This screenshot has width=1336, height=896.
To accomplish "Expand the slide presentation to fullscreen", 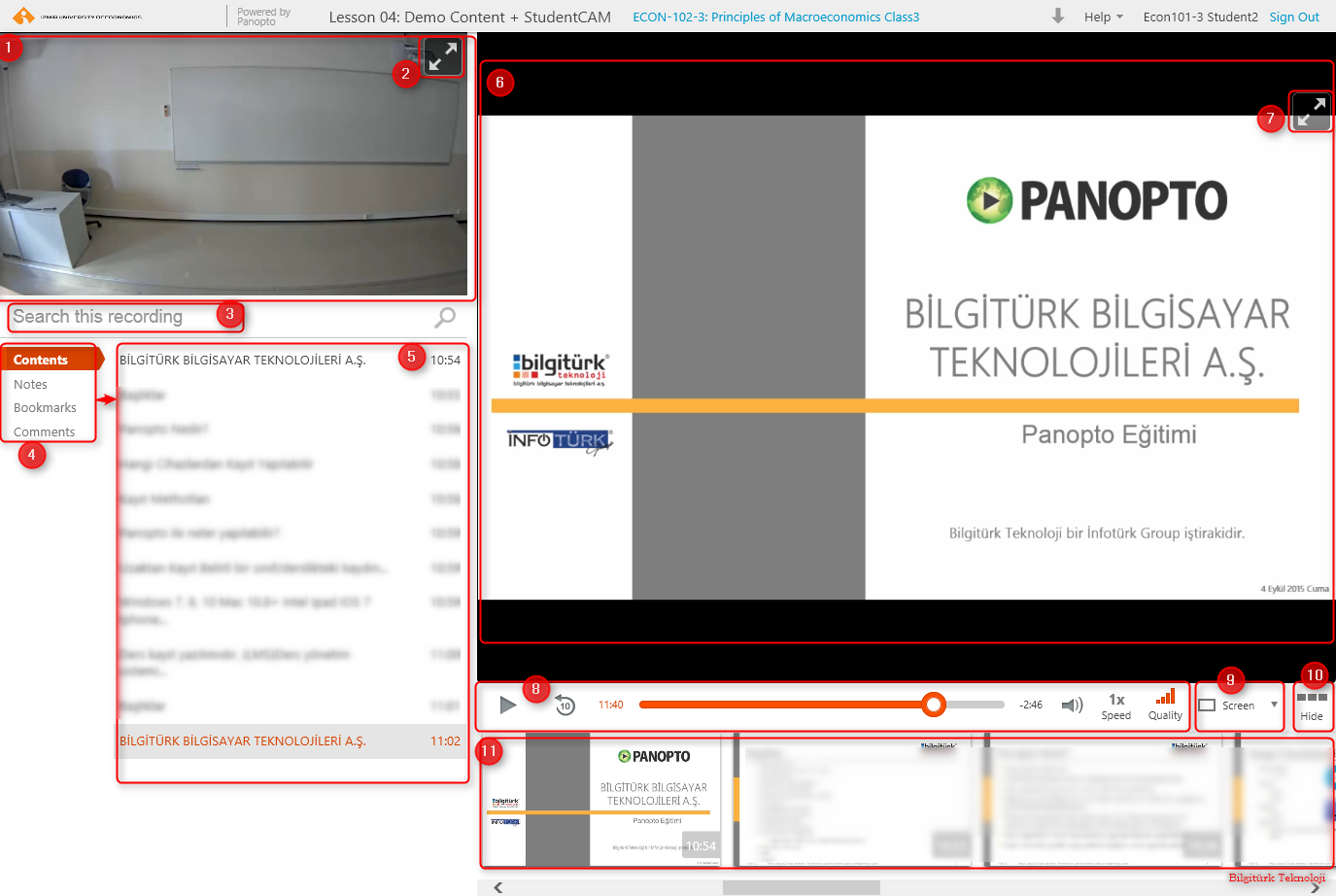I will 1311,112.
